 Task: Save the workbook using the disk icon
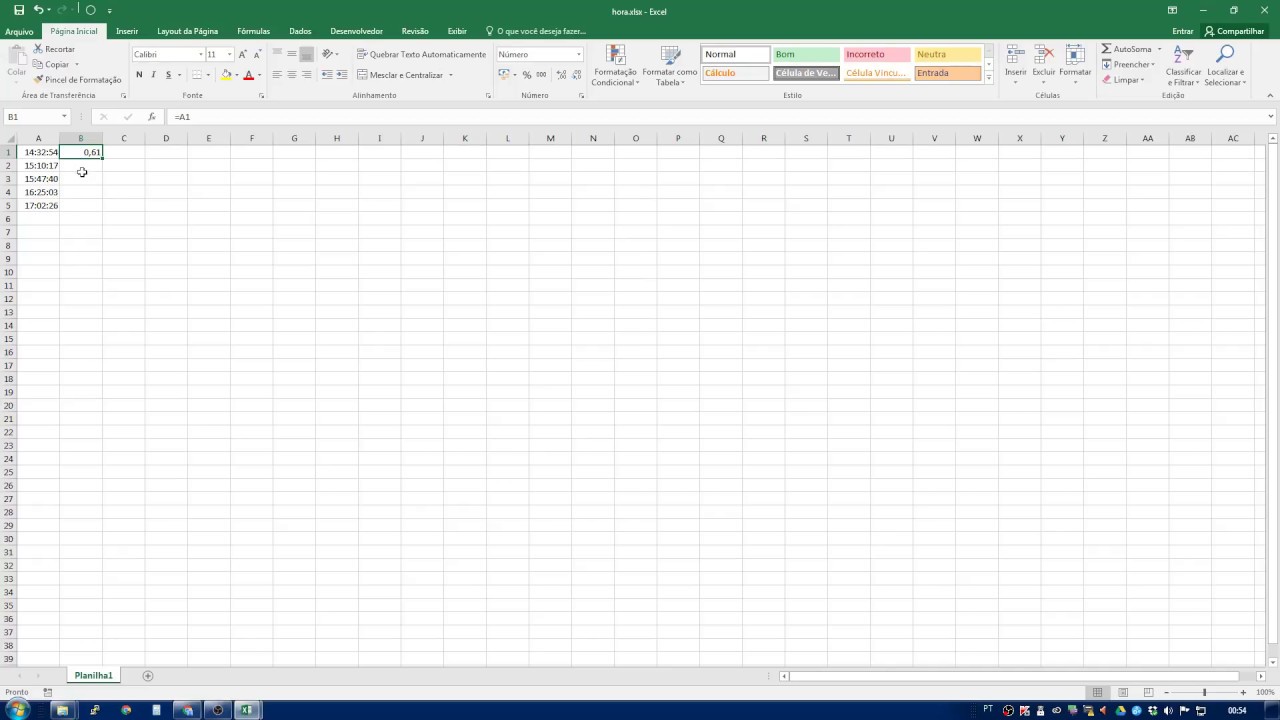18,10
